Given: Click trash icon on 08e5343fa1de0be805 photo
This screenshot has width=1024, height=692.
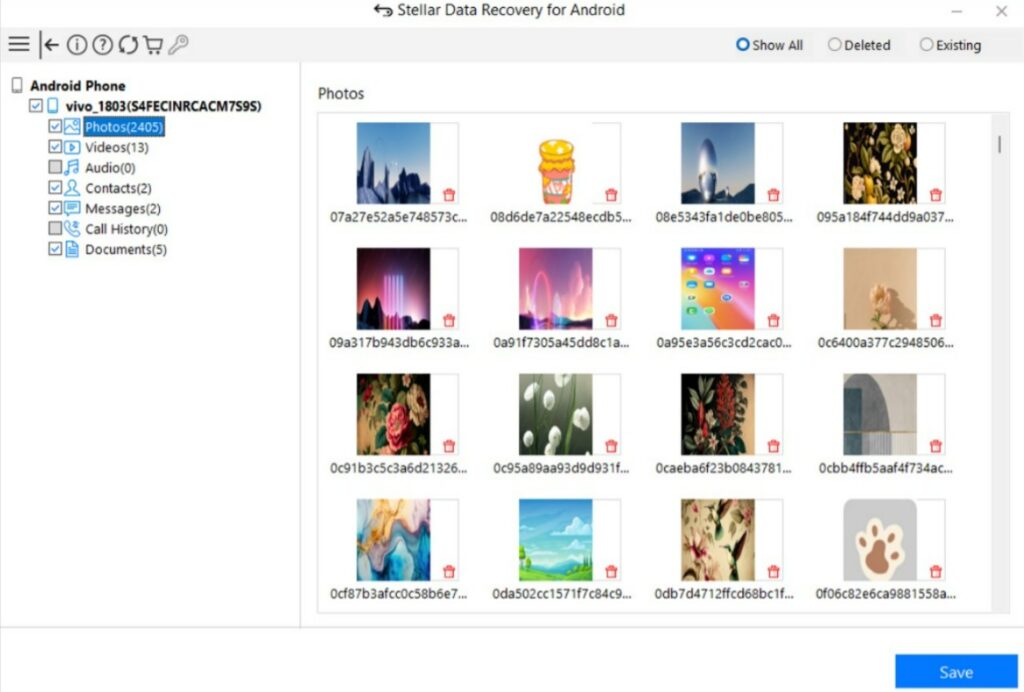Looking at the screenshot, I should [x=774, y=195].
